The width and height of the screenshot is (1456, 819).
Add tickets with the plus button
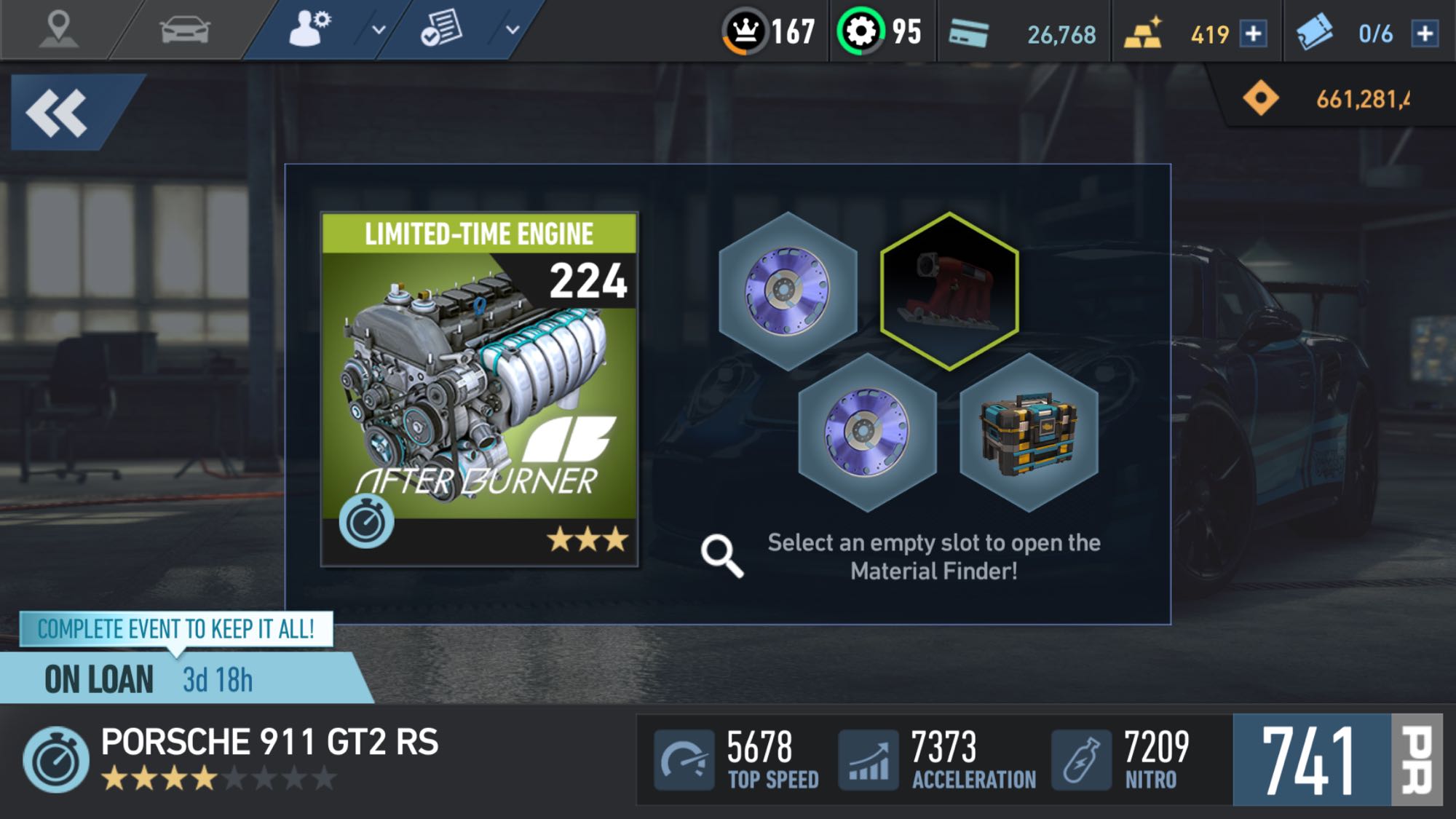coord(1425,33)
